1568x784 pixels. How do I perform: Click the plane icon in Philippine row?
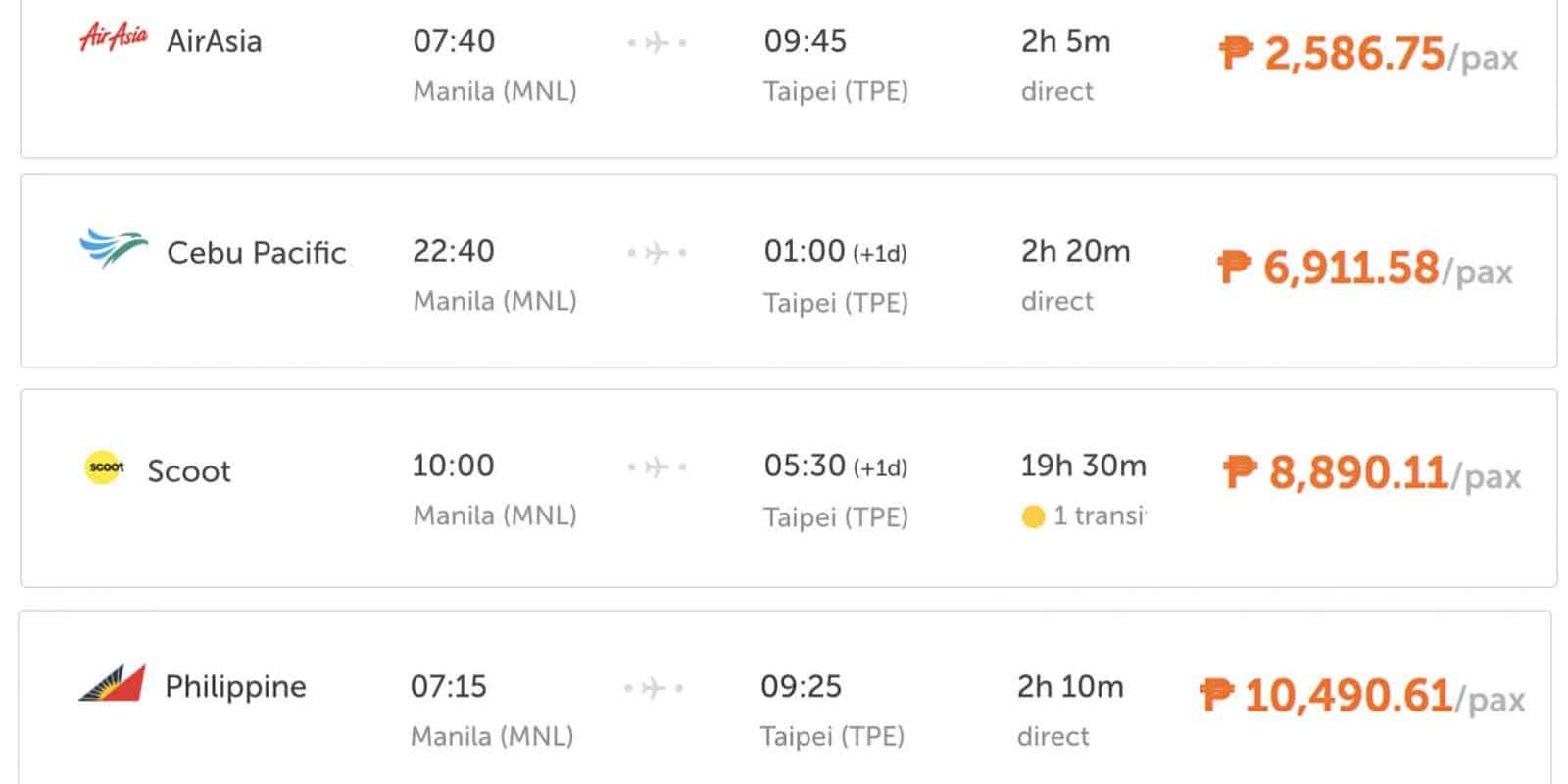point(653,688)
